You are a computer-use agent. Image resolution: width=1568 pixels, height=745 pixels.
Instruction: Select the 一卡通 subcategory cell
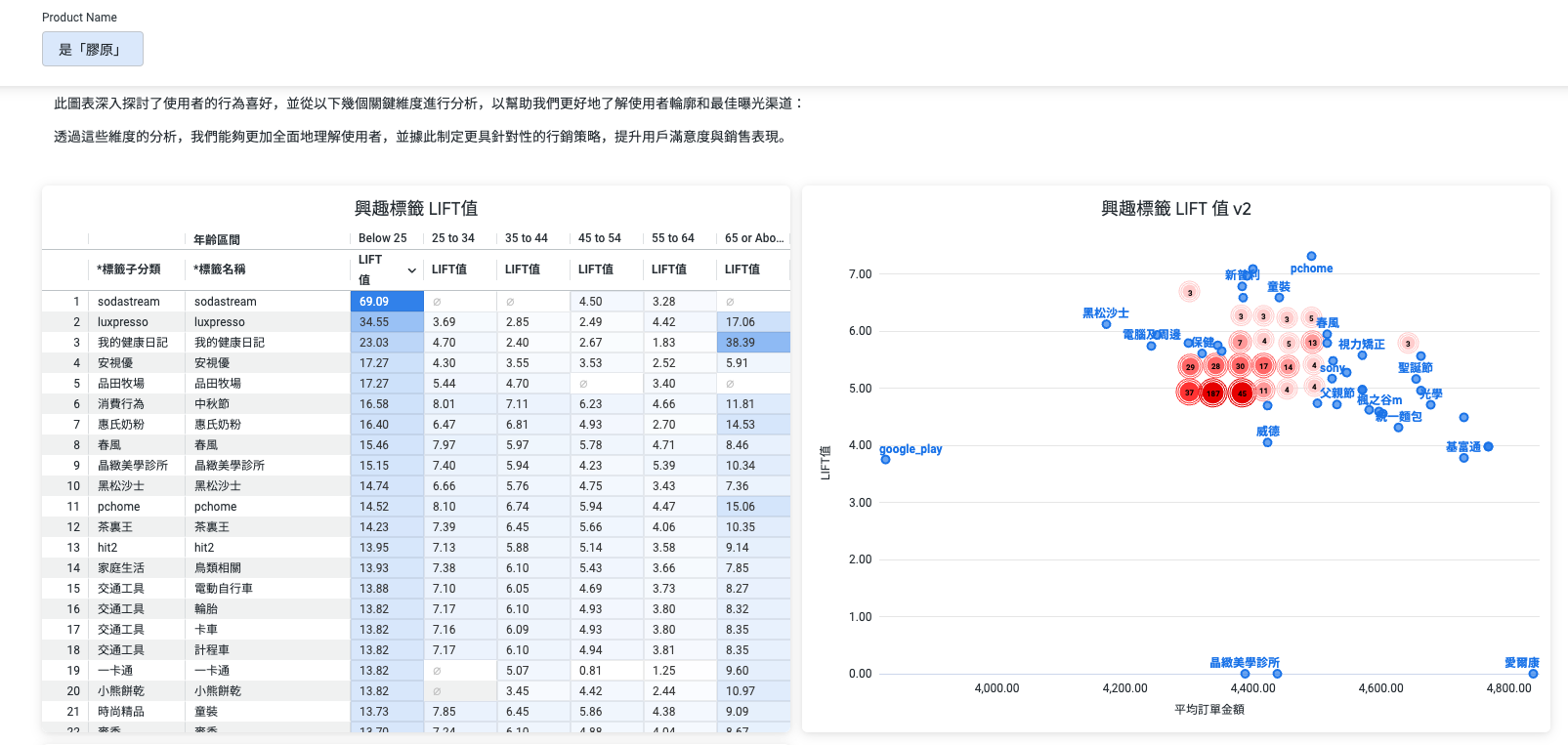click(x=136, y=671)
